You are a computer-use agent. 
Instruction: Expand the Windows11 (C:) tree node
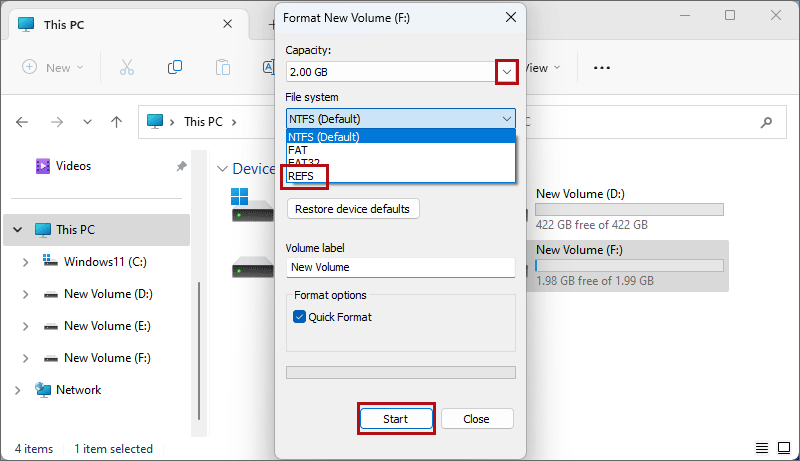point(25,262)
